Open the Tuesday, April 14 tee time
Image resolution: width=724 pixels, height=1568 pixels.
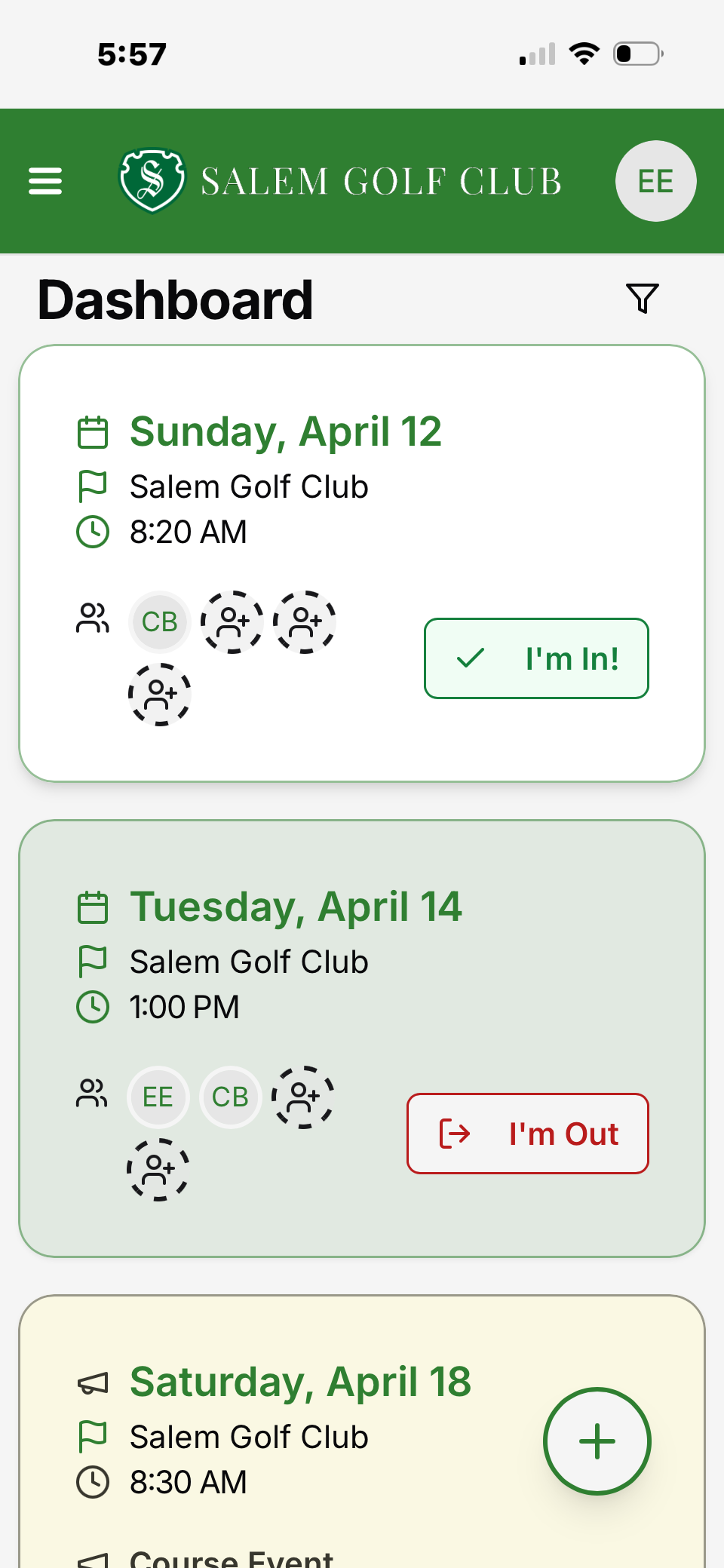pos(296,907)
